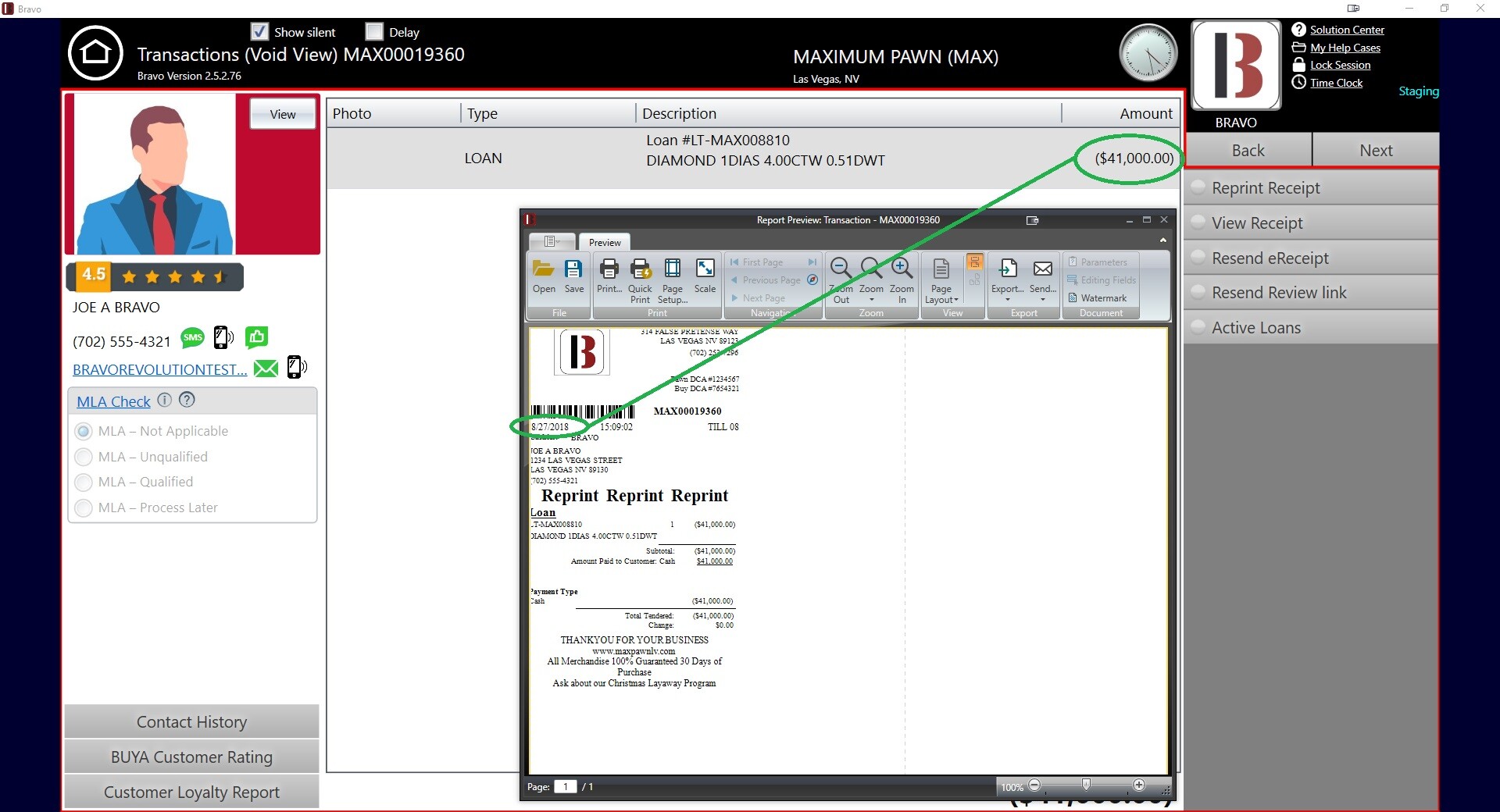Image resolution: width=1500 pixels, height=812 pixels.
Task: Click the customer profile photo
Action: [x=155, y=174]
